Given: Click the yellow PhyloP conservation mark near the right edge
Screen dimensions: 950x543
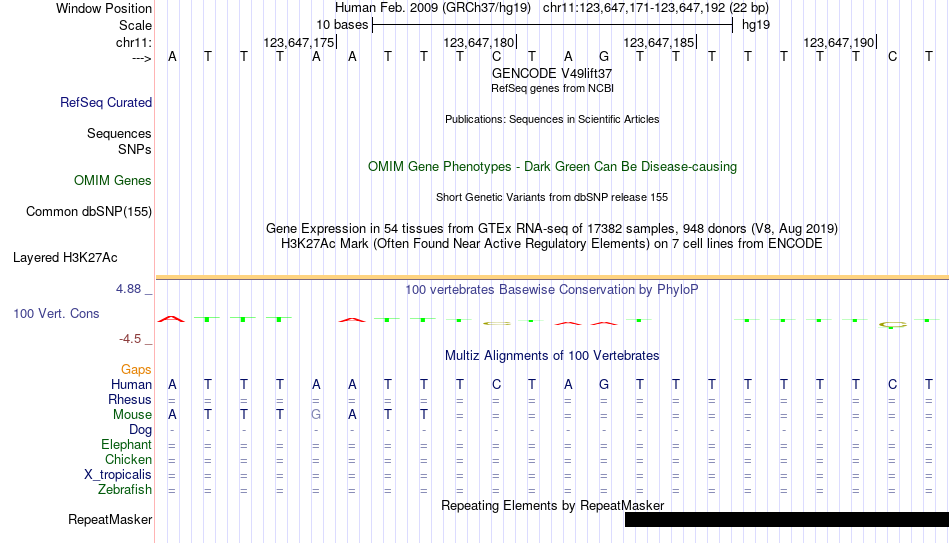Looking at the screenshot, I should tap(892, 325).
